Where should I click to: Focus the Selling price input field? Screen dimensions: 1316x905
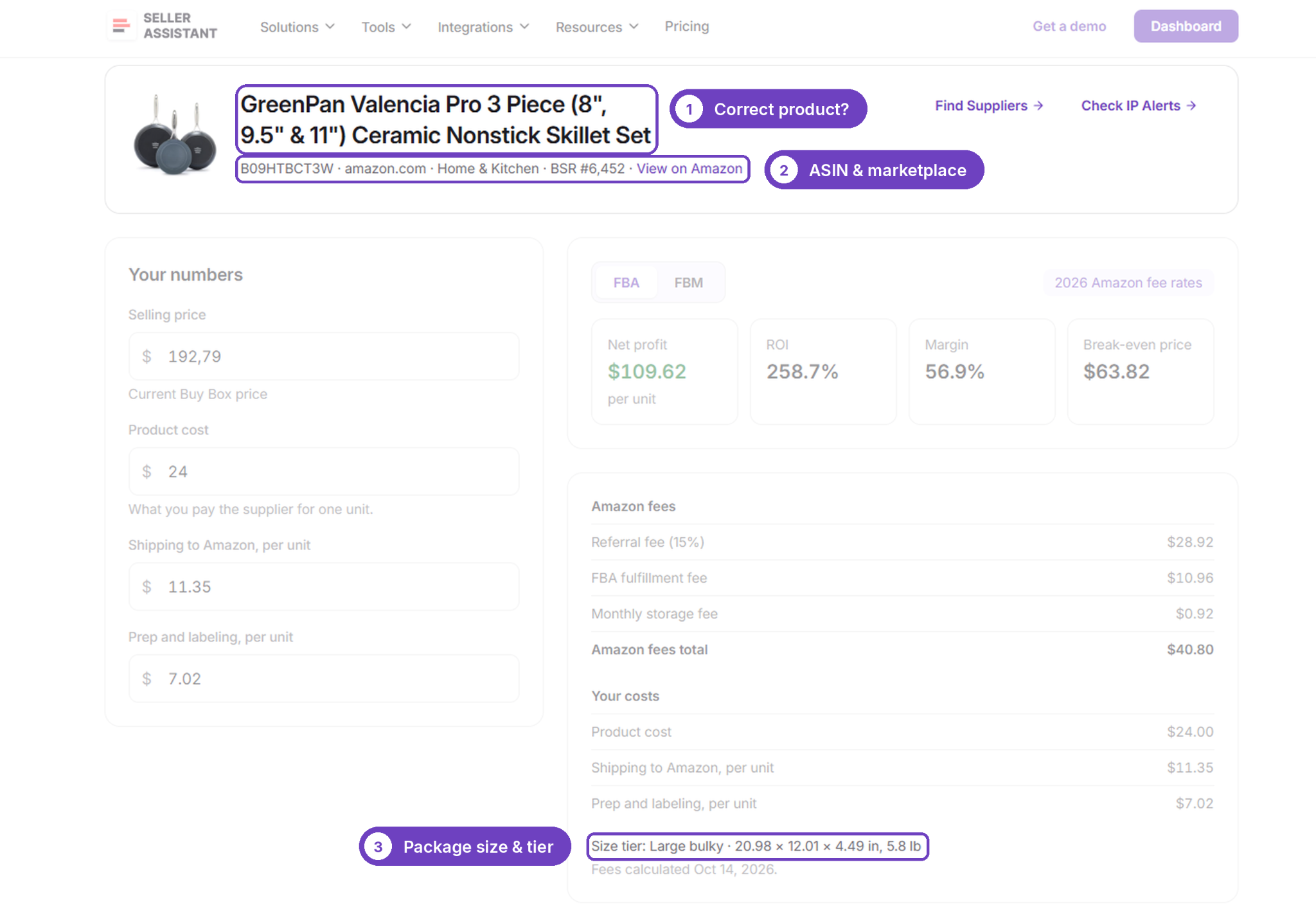point(324,356)
